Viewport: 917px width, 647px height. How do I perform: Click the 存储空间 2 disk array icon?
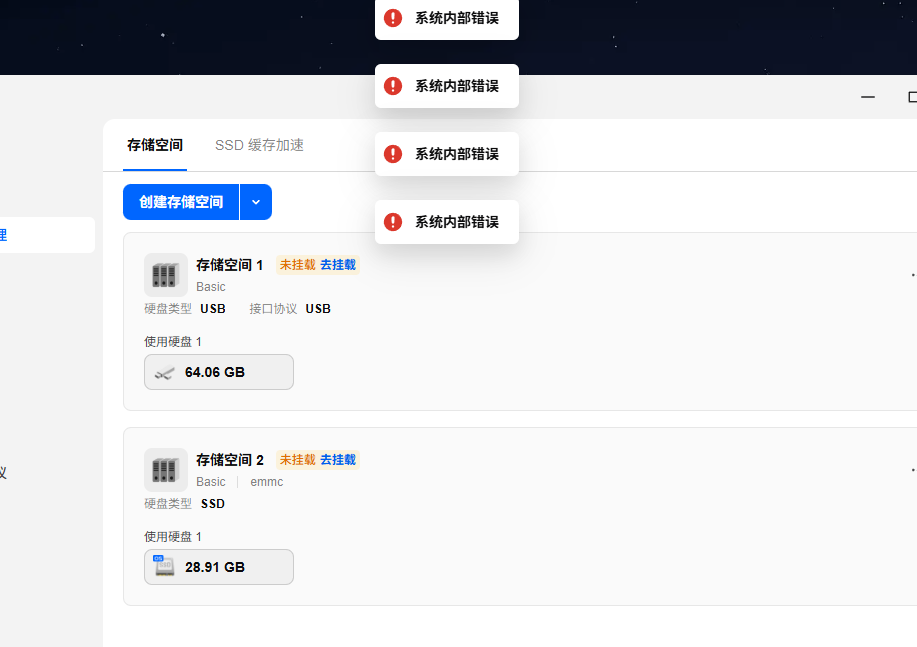click(166, 470)
